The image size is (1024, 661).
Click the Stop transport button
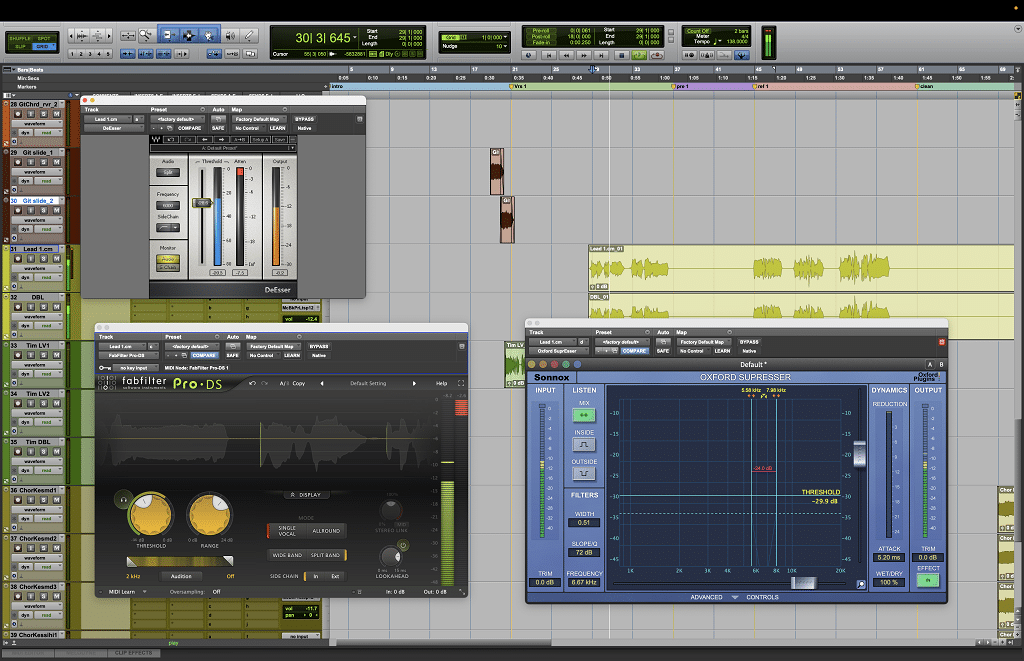click(622, 56)
